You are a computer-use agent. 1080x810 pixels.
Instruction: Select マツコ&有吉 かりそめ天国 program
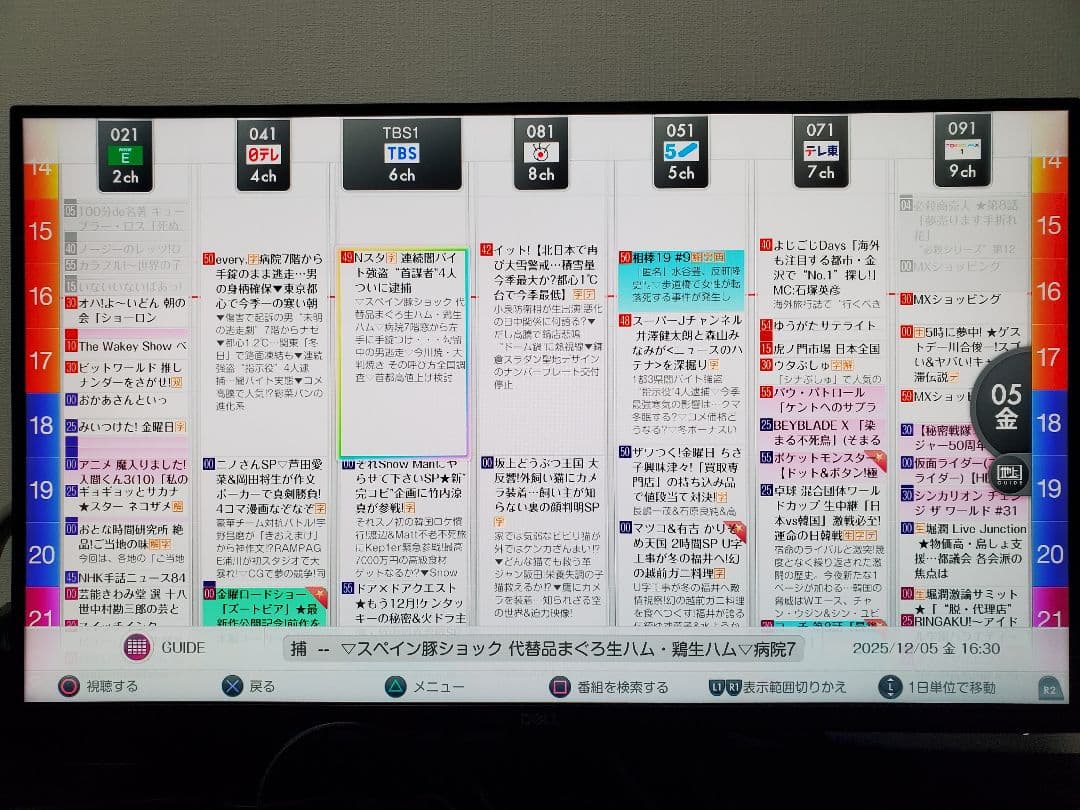click(681, 574)
